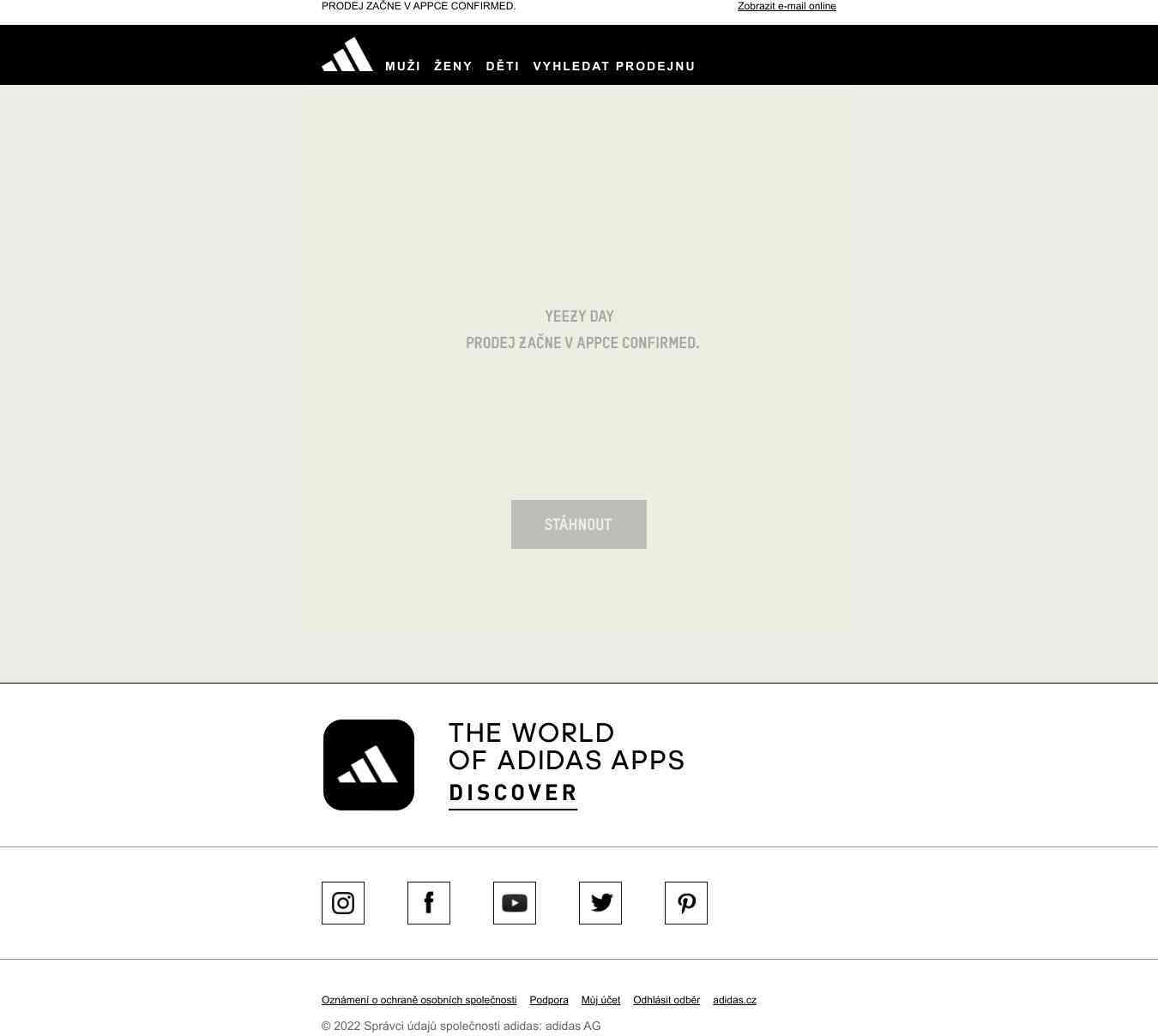Select MUŽI in the navigation bar
Viewport: 1158px width, 1036px height.
coord(403,66)
